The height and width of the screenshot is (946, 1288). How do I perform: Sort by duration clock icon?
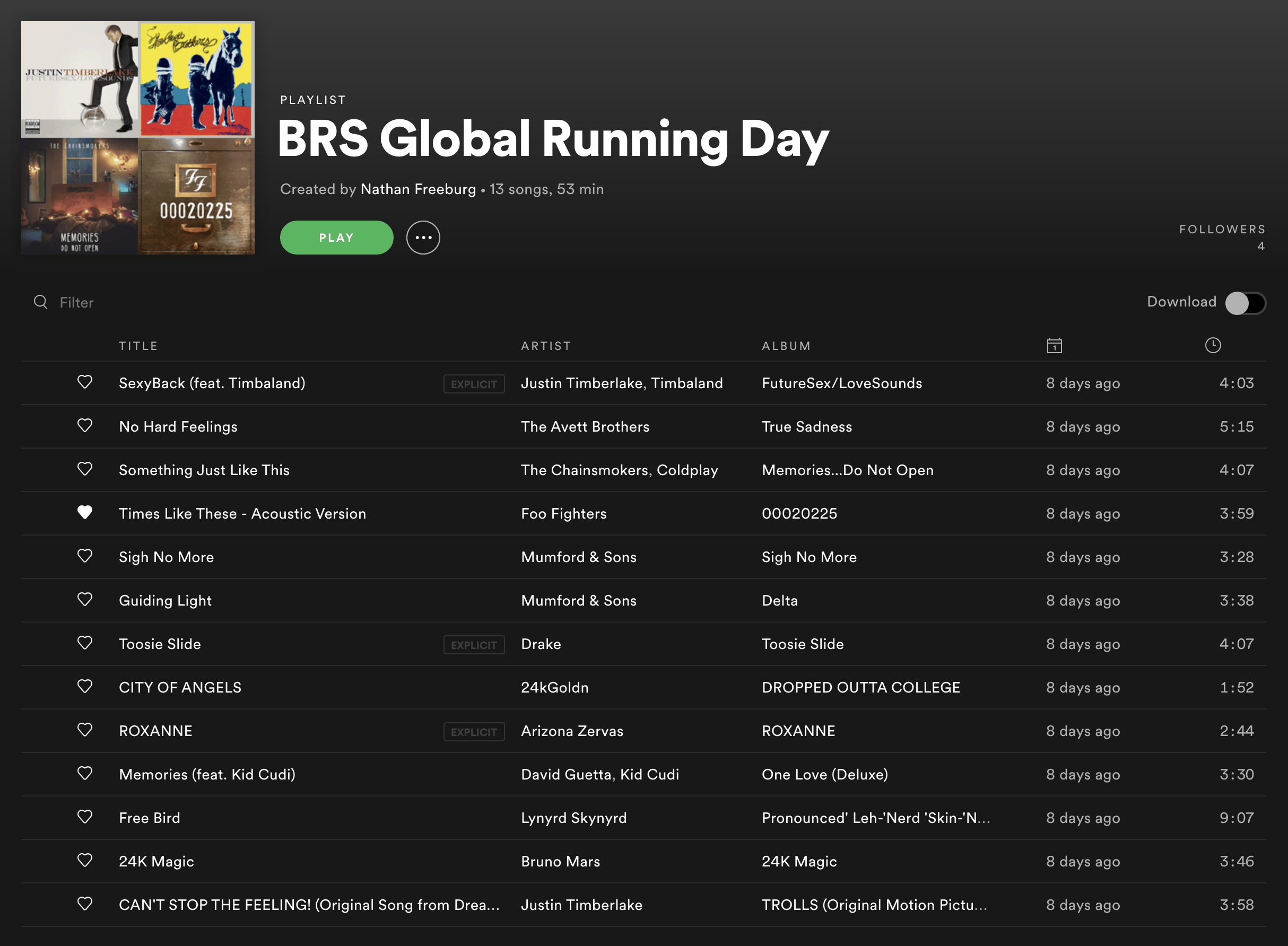(1212, 345)
